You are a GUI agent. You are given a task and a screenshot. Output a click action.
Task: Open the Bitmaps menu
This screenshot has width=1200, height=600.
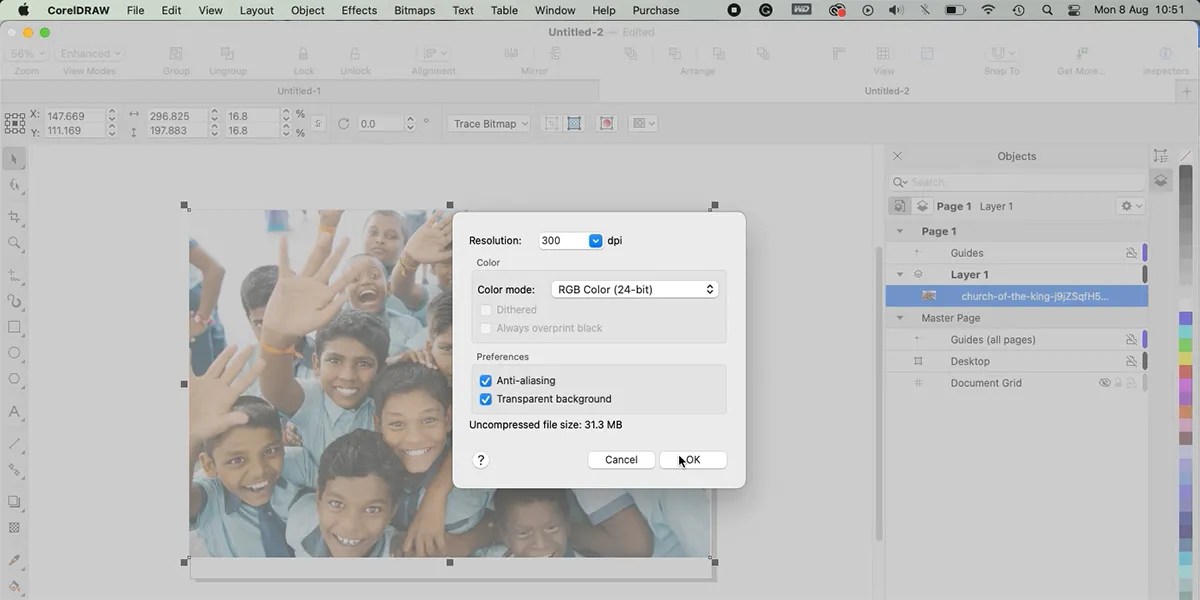[x=414, y=10]
